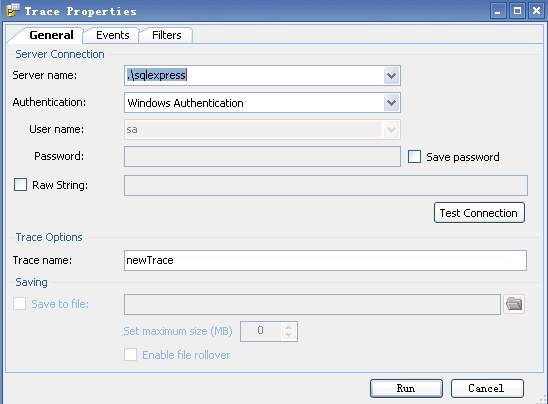
Task: Select the General tab
Action: (x=51, y=35)
